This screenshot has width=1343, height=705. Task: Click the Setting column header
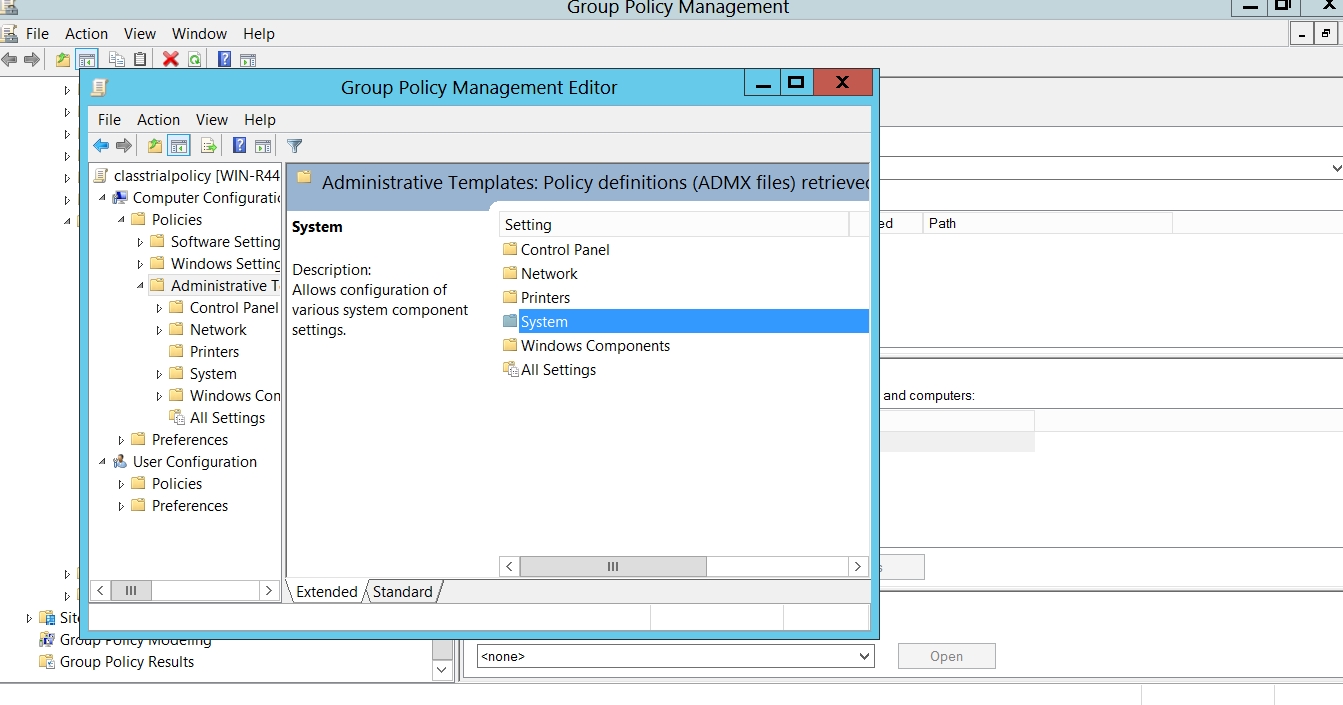673,225
